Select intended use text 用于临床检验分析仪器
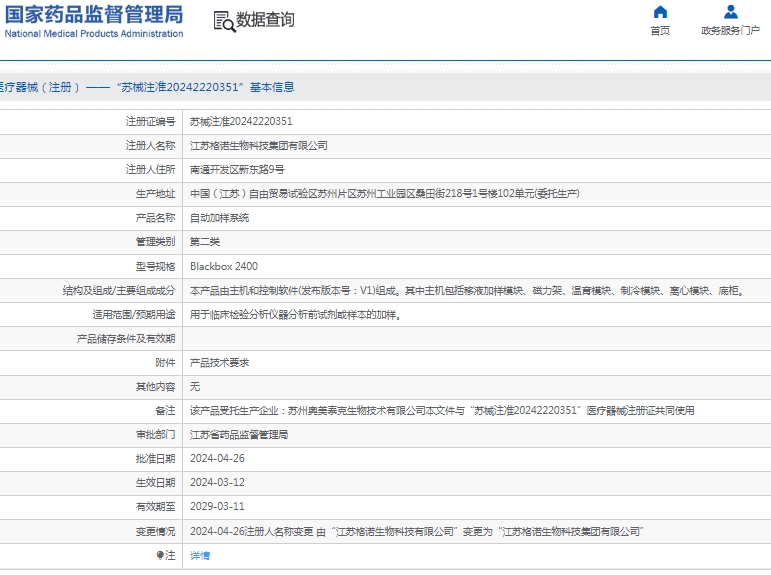771x575 pixels. tap(297, 315)
